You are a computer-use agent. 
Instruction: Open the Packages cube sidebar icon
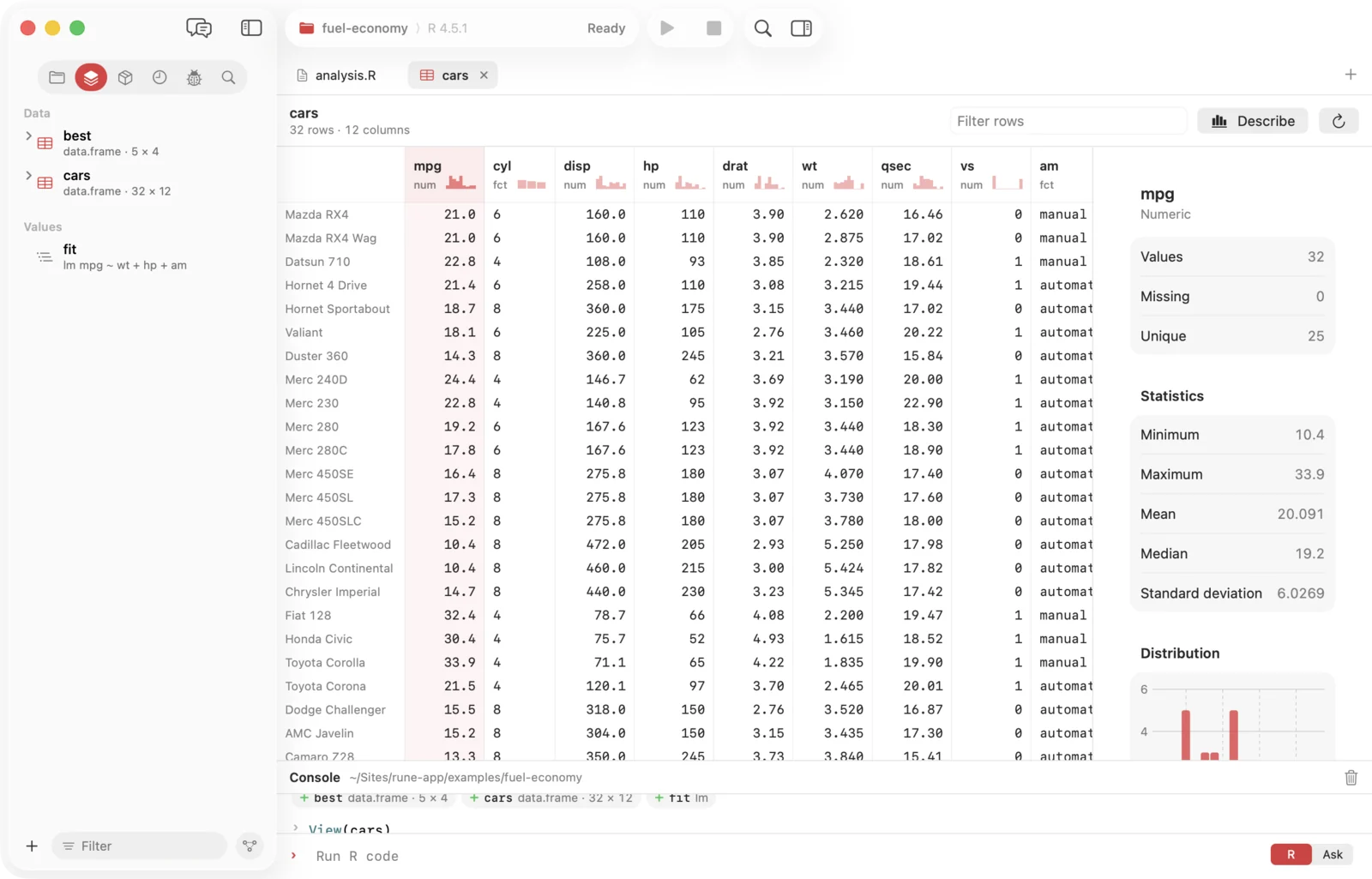(x=125, y=77)
